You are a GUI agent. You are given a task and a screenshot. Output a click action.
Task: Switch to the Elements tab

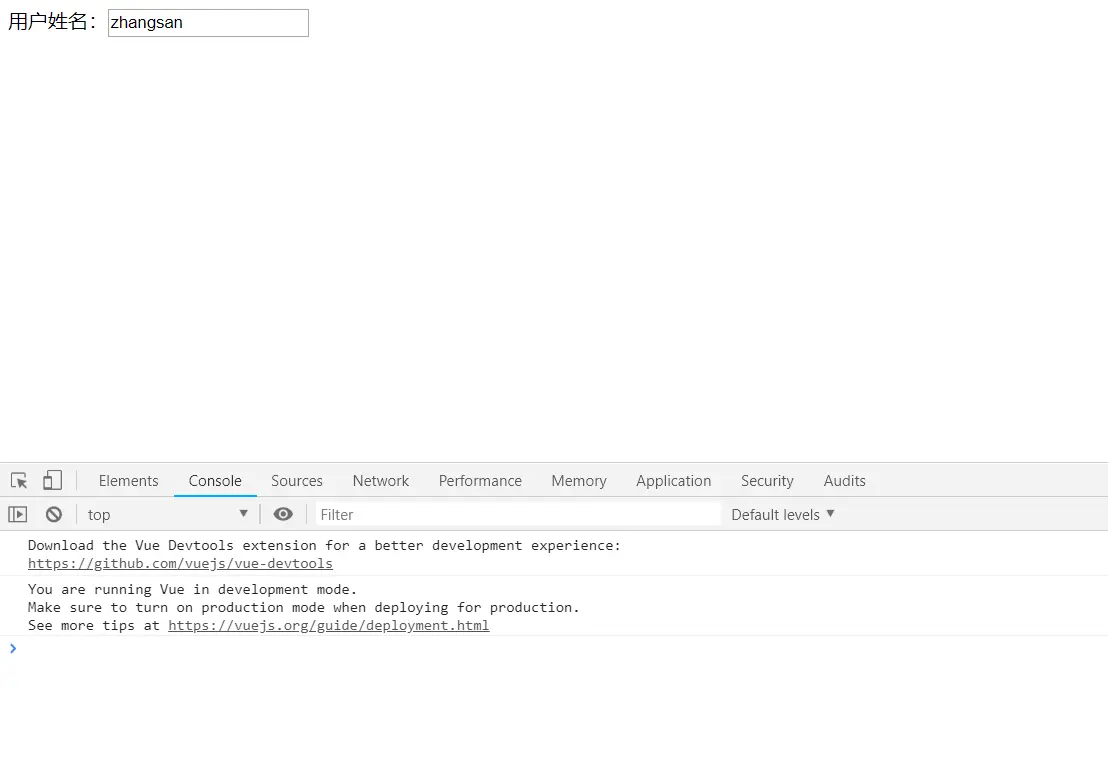point(129,480)
